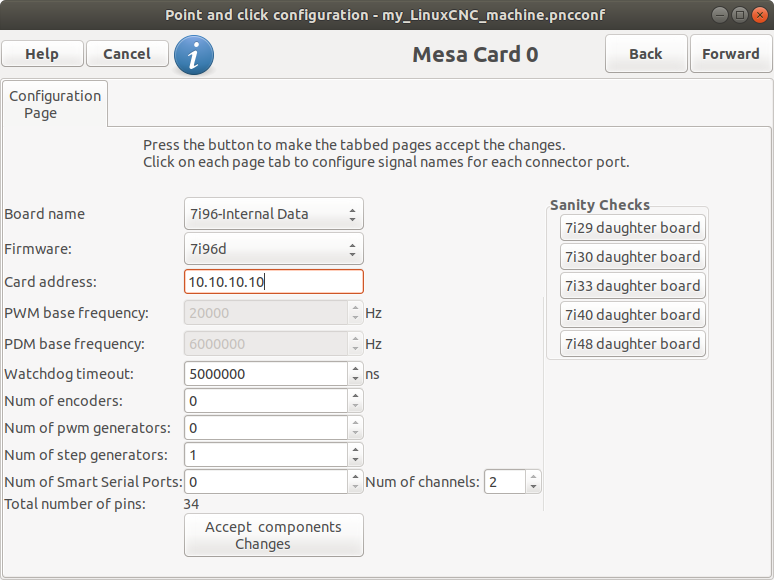
Task: Go Forward to the next page
Action: (731, 53)
